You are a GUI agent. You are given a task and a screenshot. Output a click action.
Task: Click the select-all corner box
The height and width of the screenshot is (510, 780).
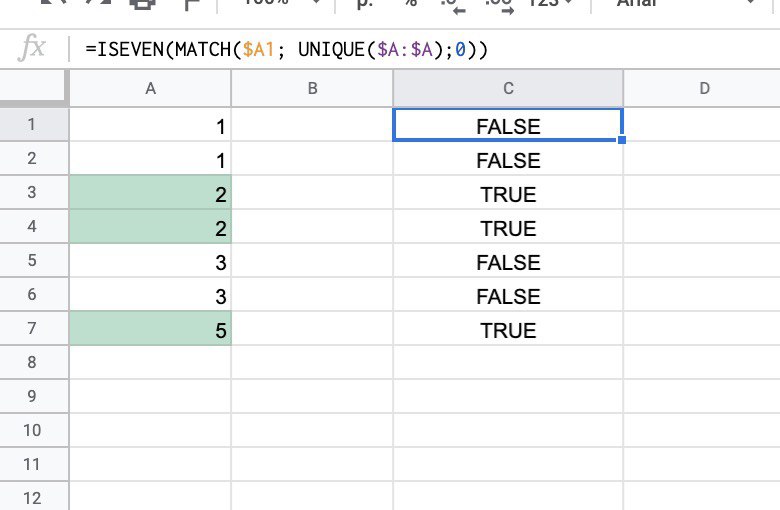33,88
